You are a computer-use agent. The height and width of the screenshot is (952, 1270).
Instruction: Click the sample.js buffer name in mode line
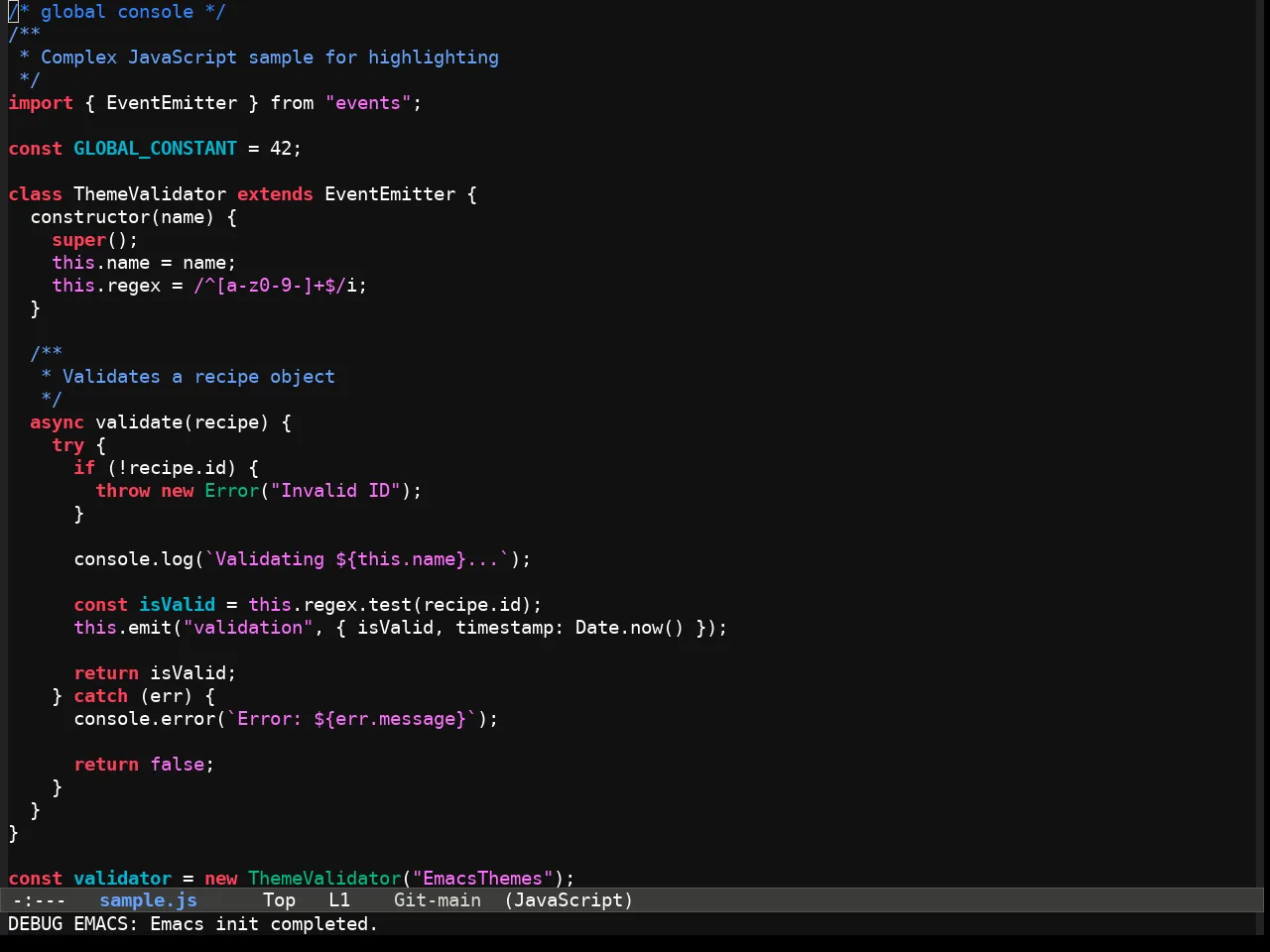(x=149, y=900)
